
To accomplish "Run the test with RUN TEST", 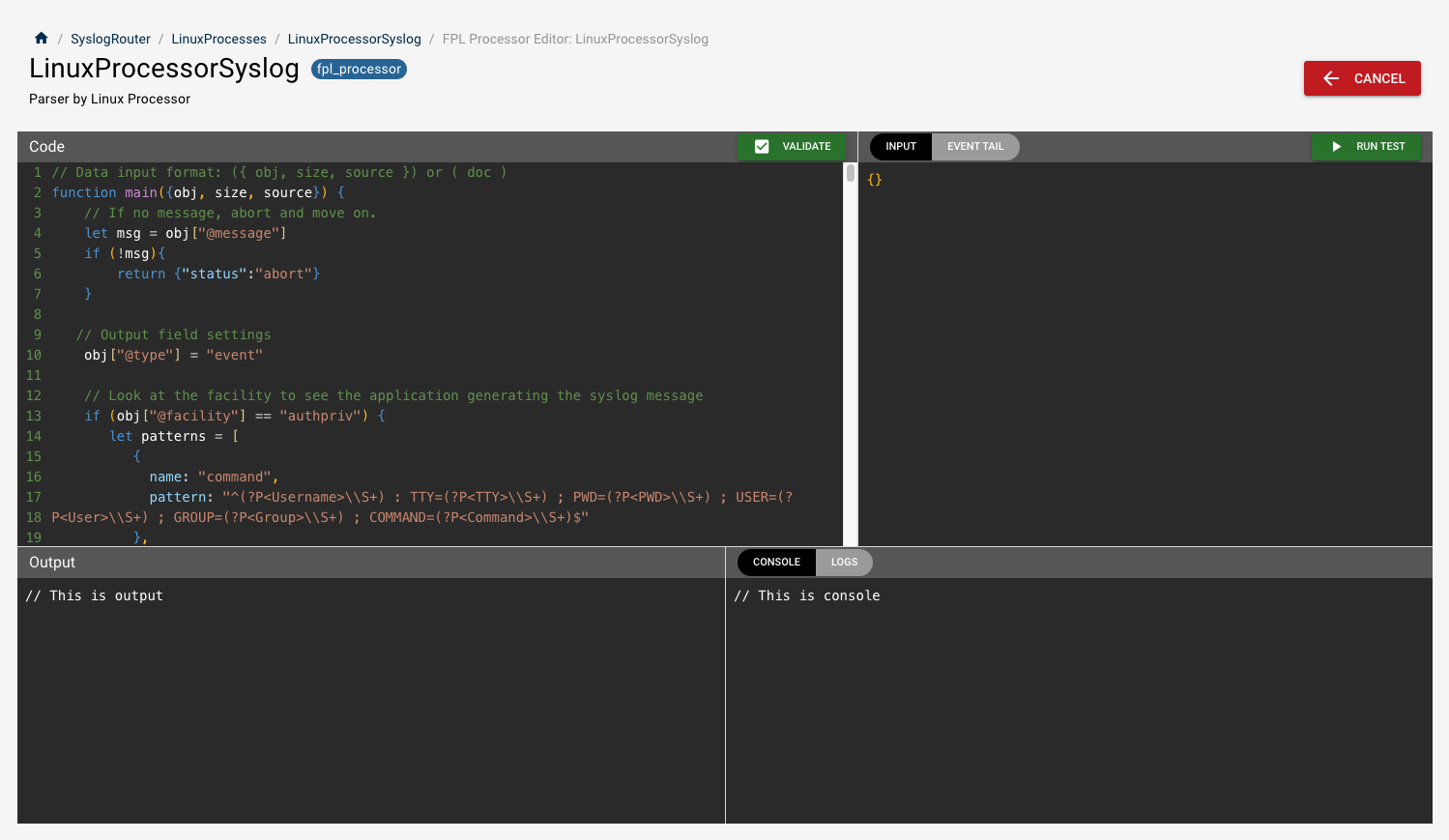I will (1366, 147).
